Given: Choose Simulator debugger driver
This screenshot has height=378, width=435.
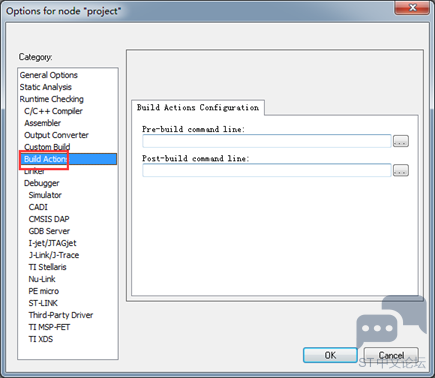Looking at the screenshot, I should point(45,195).
